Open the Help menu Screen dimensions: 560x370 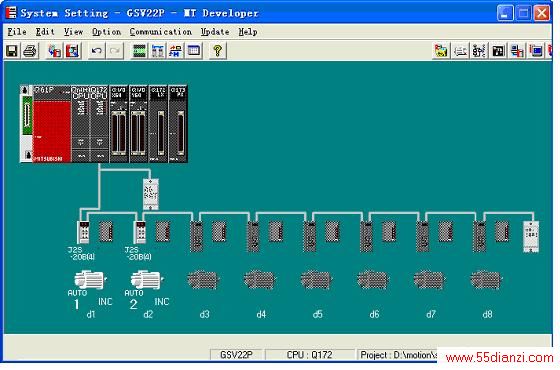[248, 32]
